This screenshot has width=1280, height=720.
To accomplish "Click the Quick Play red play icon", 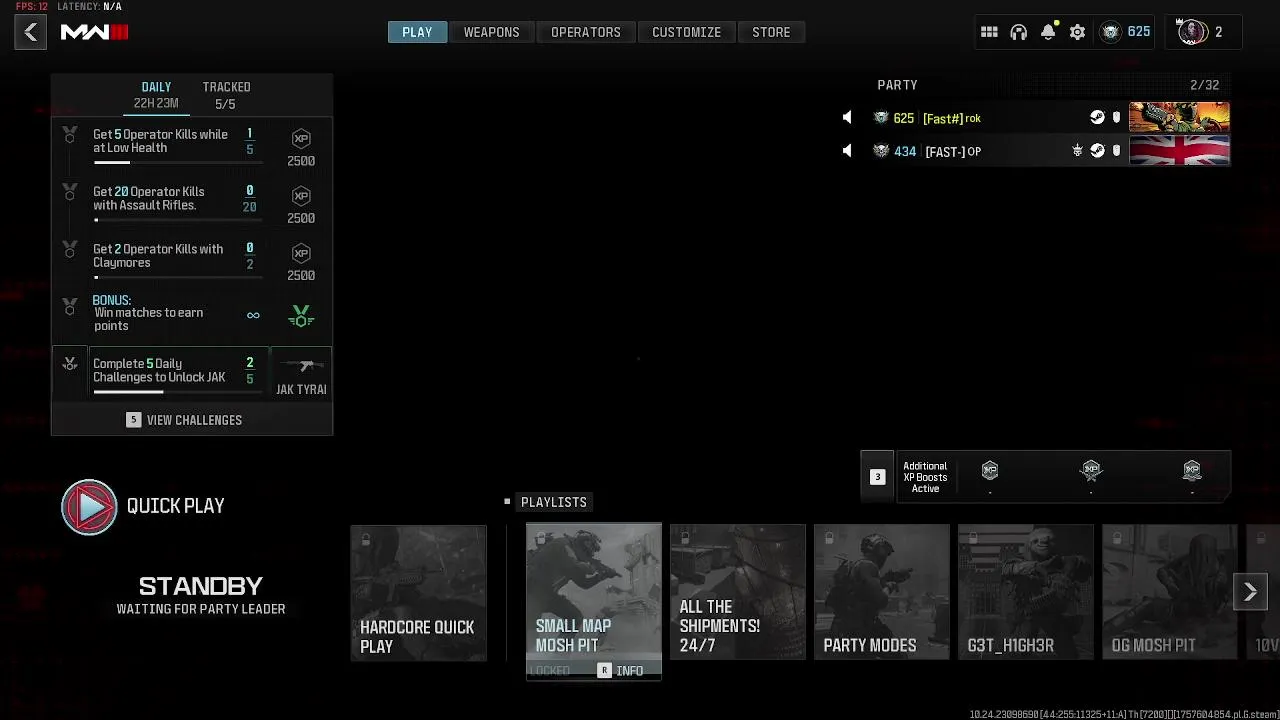I will tap(89, 507).
